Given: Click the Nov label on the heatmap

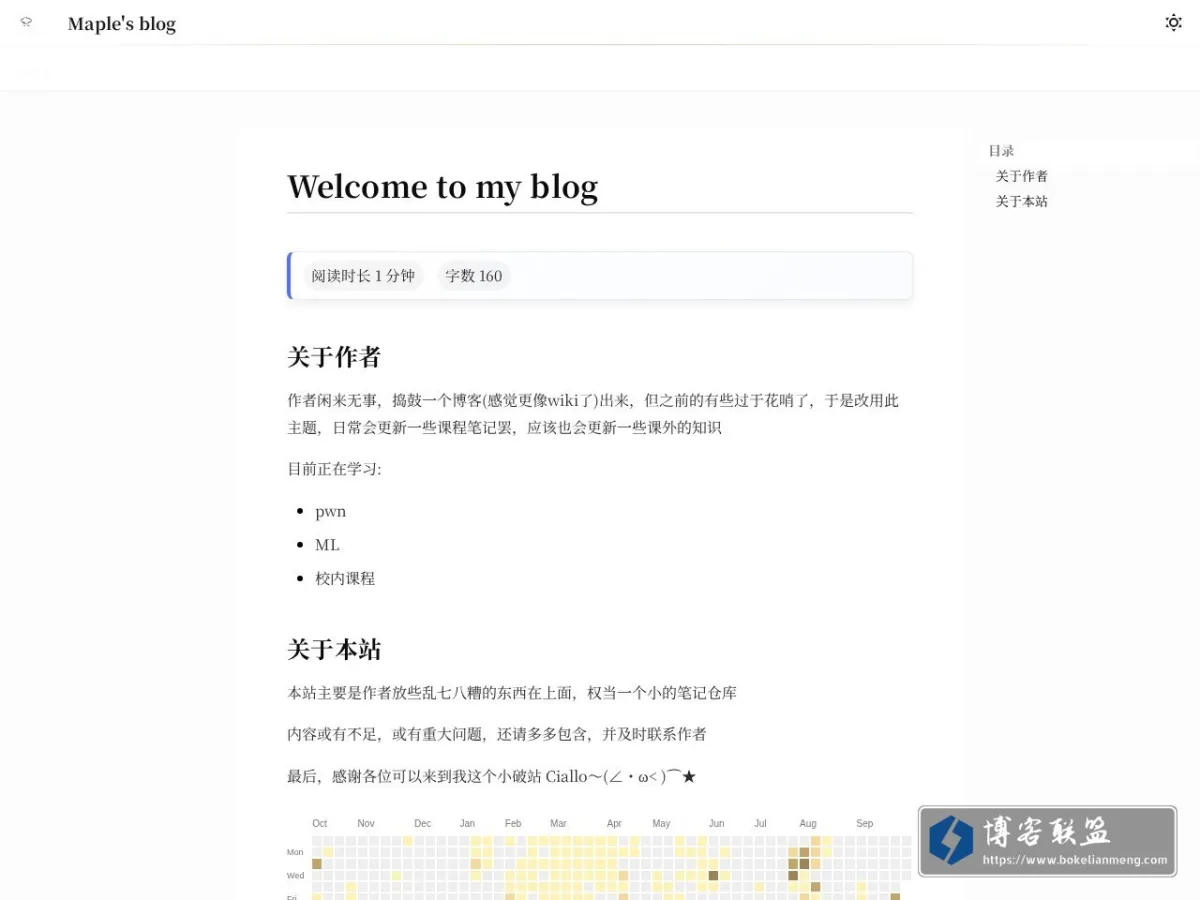Looking at the screenshot, I should pos(366,824).
